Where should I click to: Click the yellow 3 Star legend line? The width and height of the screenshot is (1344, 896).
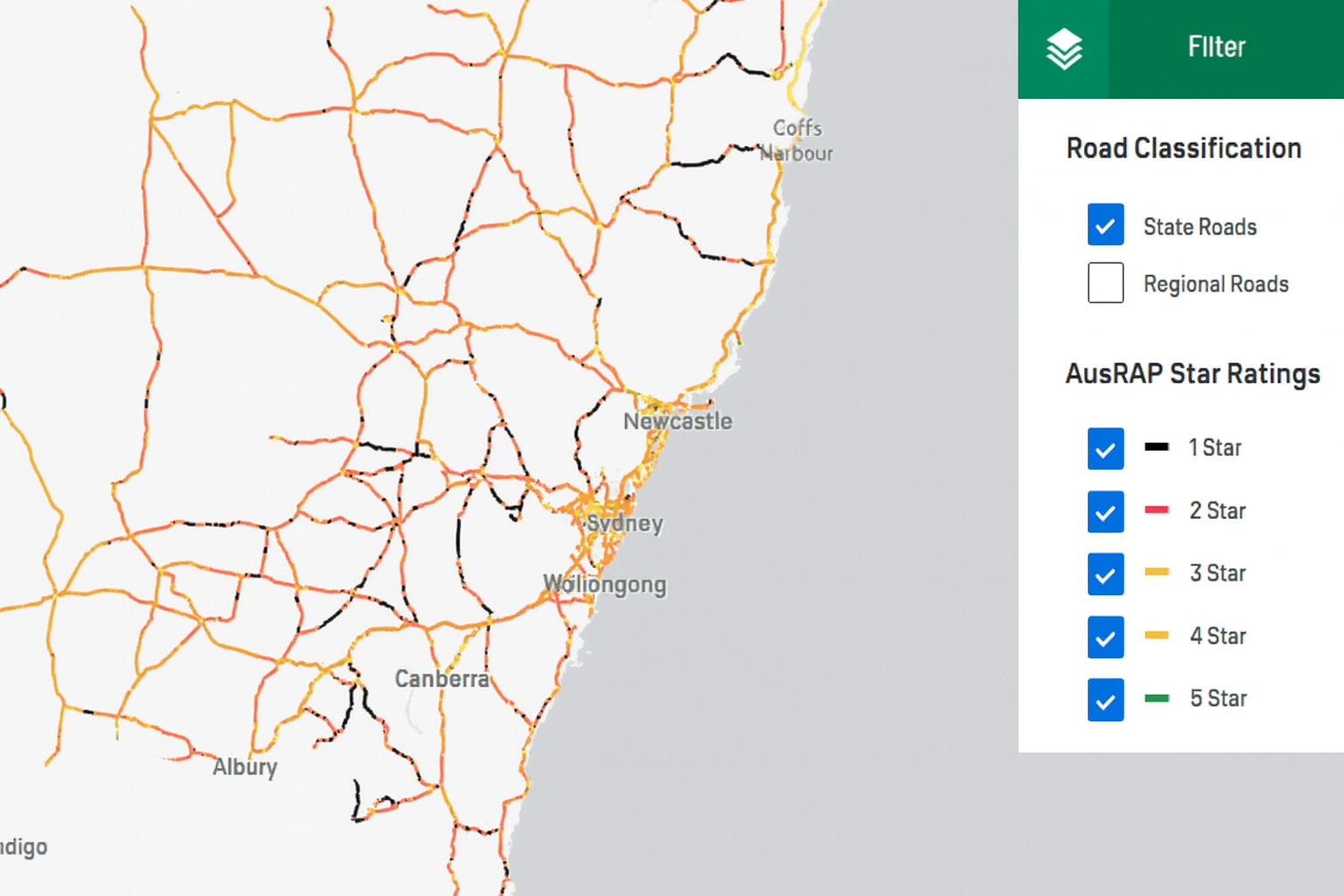(x=1158, y=572)
